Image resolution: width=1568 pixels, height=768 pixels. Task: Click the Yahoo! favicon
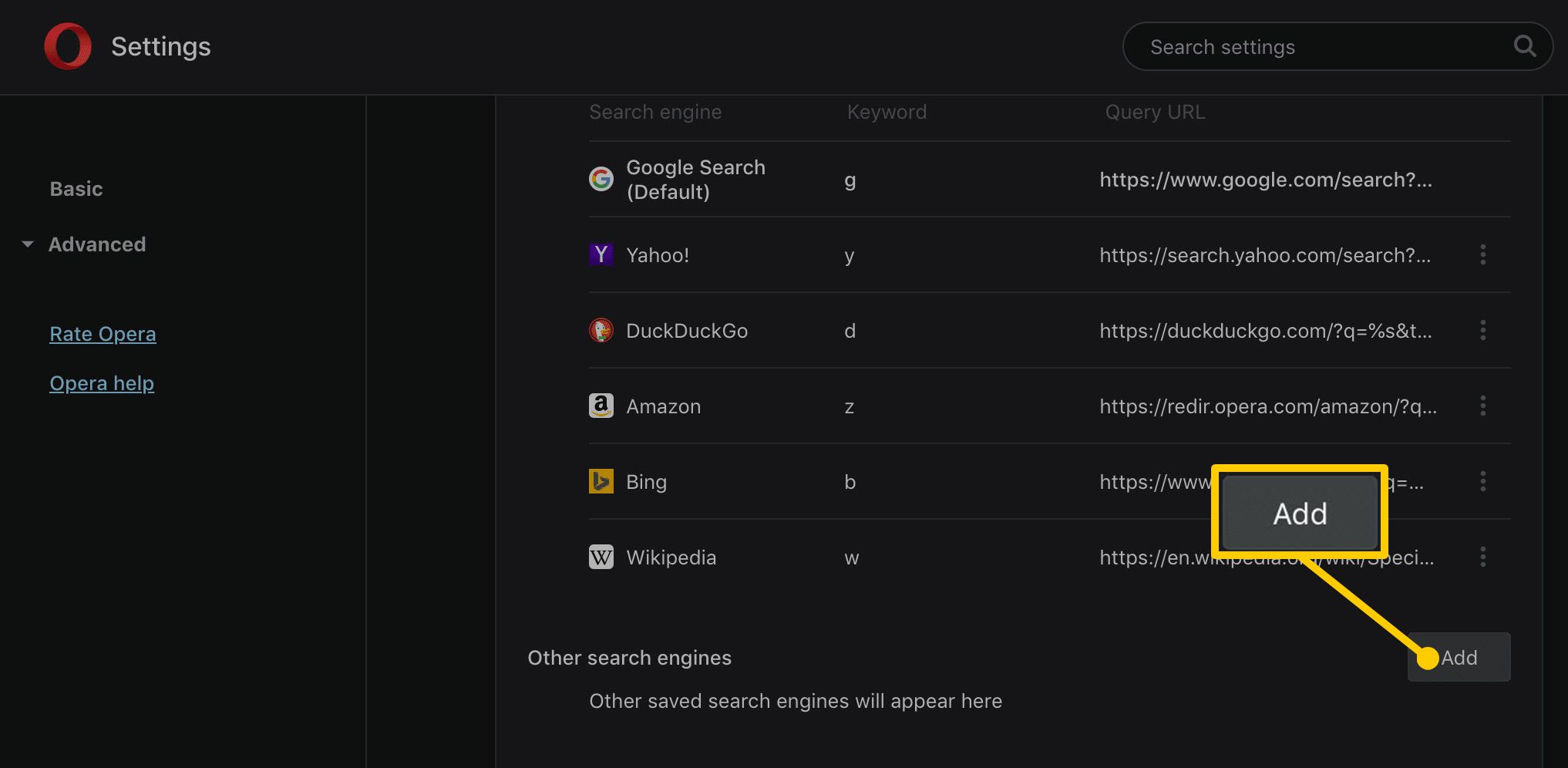(x=601, y=254)
